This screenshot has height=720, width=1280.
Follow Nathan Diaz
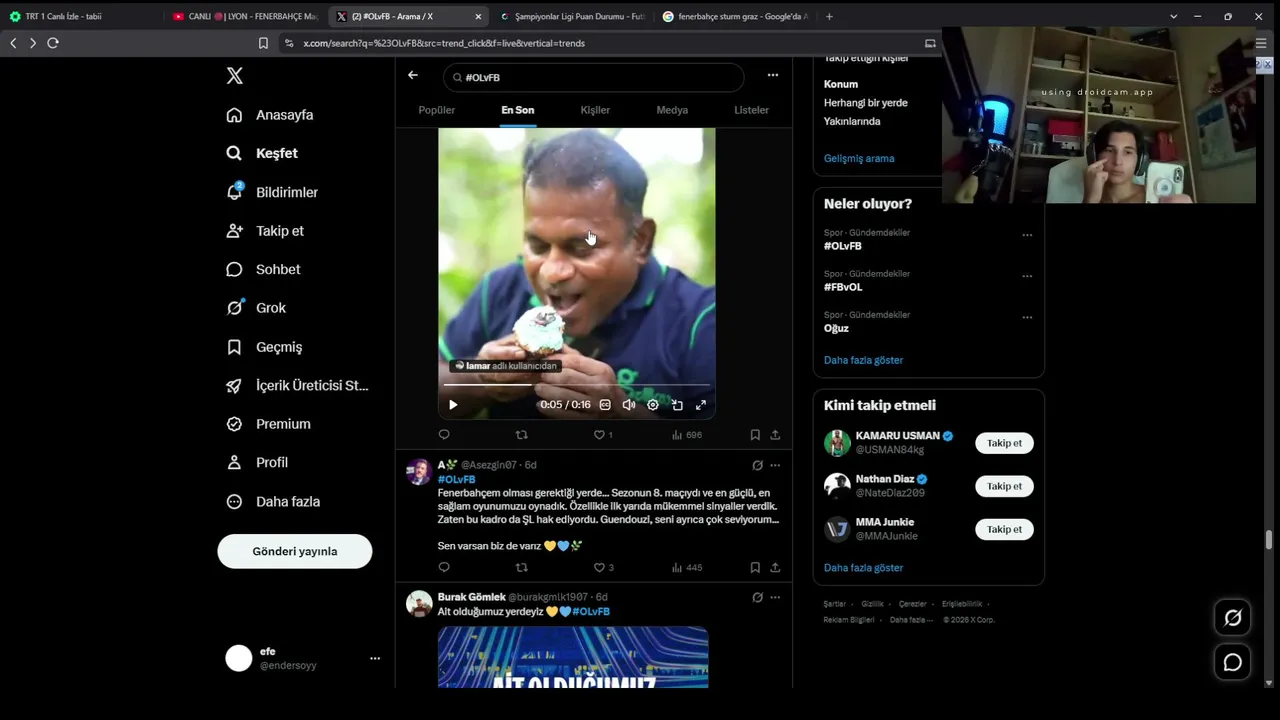click(x=1004, y=486)
